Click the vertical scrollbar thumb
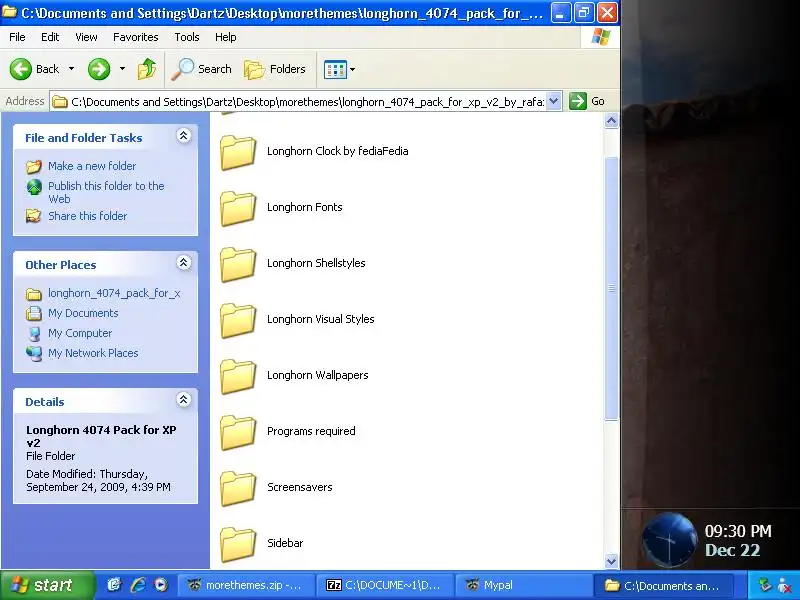The height and width of the screenshot is (600, 800). (x=611, y=289)
